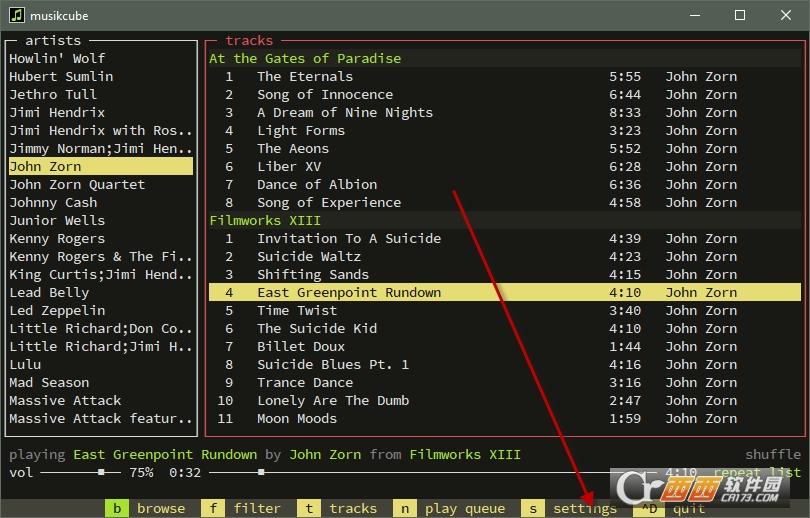
Task: Play track The Aeons
Action: click(505, 148)
